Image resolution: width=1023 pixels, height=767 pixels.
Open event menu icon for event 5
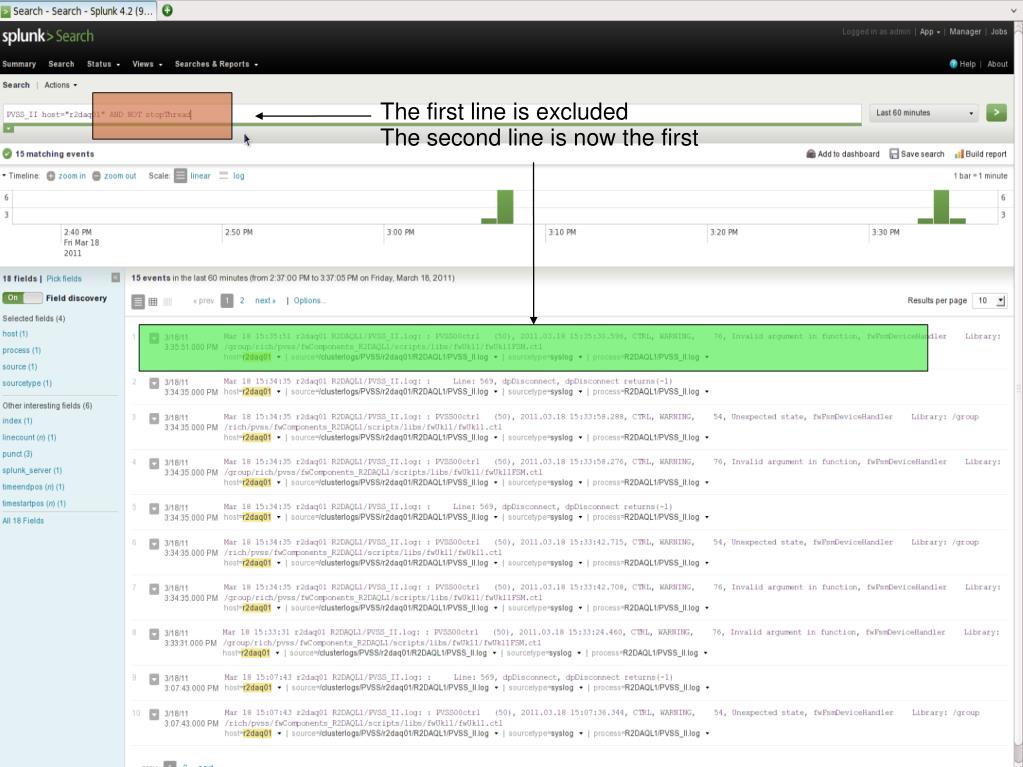click(154, 509)
